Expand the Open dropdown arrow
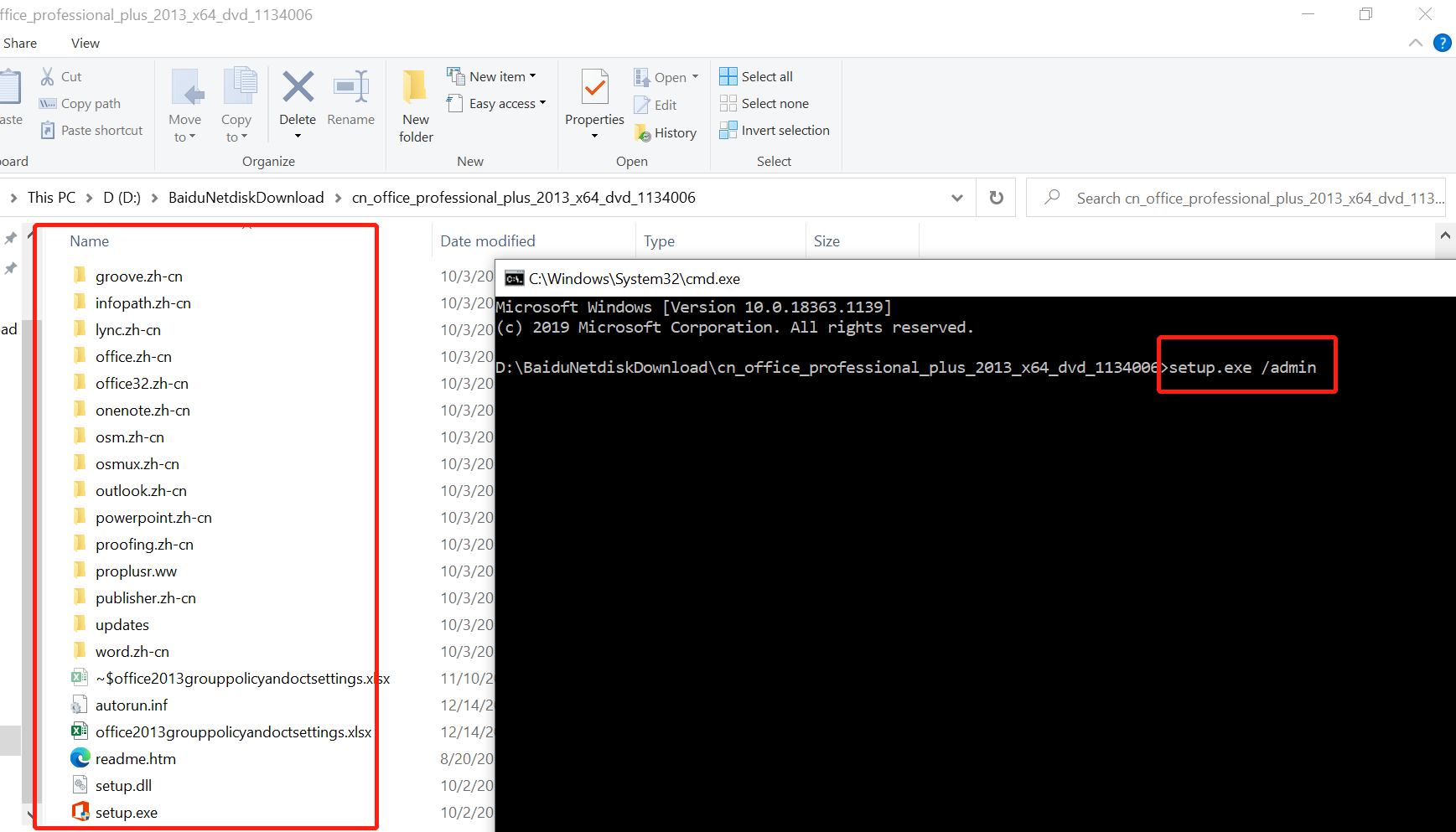Viewport: 1456px width, 832px height. click(695, 77)
